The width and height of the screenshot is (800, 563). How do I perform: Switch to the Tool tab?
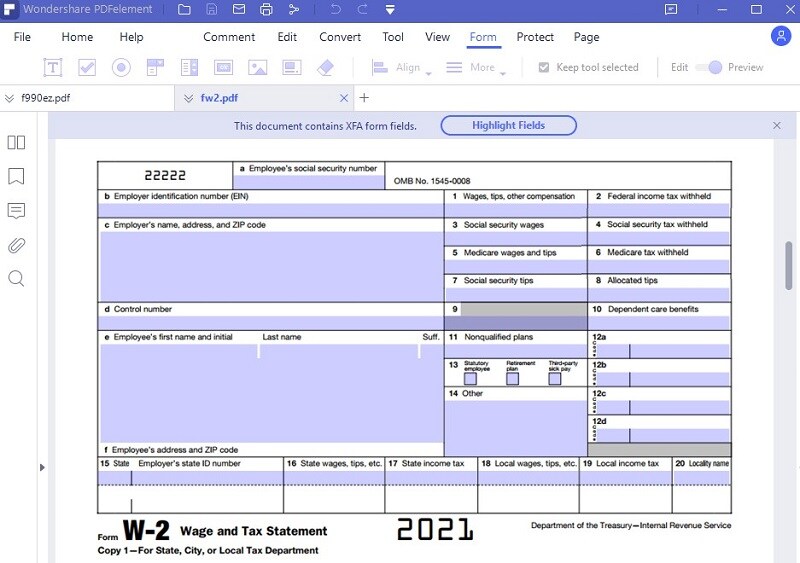click(393, 37)
